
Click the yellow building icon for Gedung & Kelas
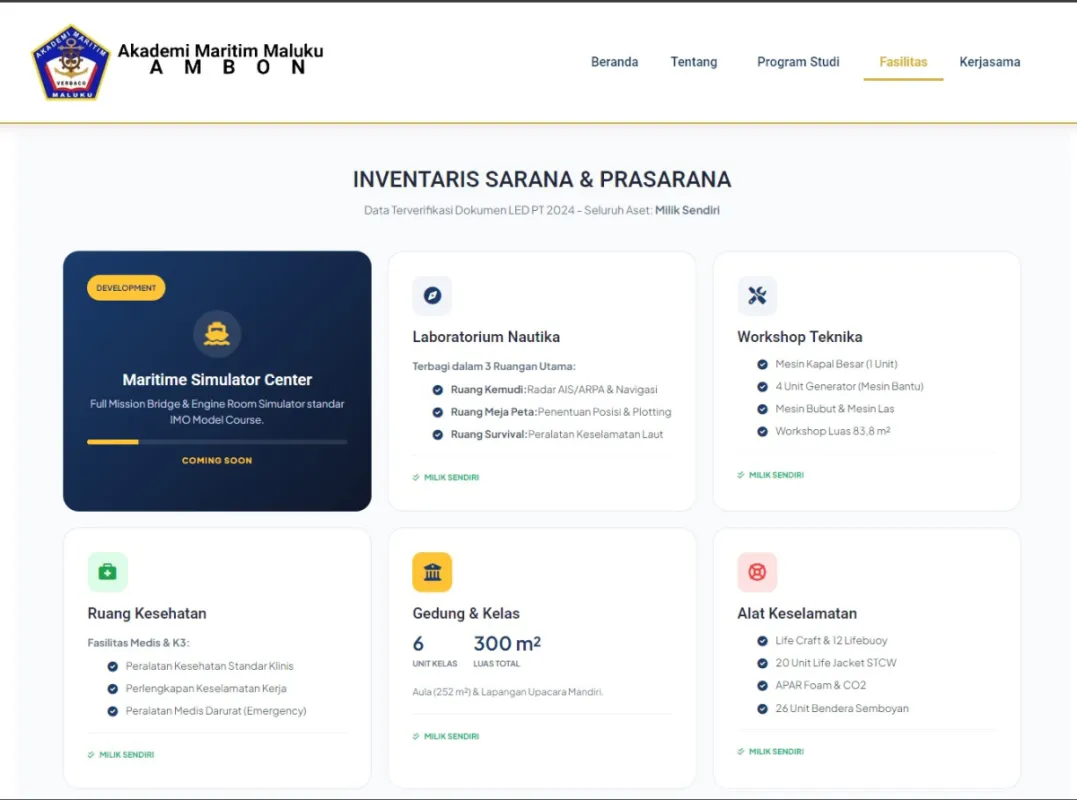(432, 572)
